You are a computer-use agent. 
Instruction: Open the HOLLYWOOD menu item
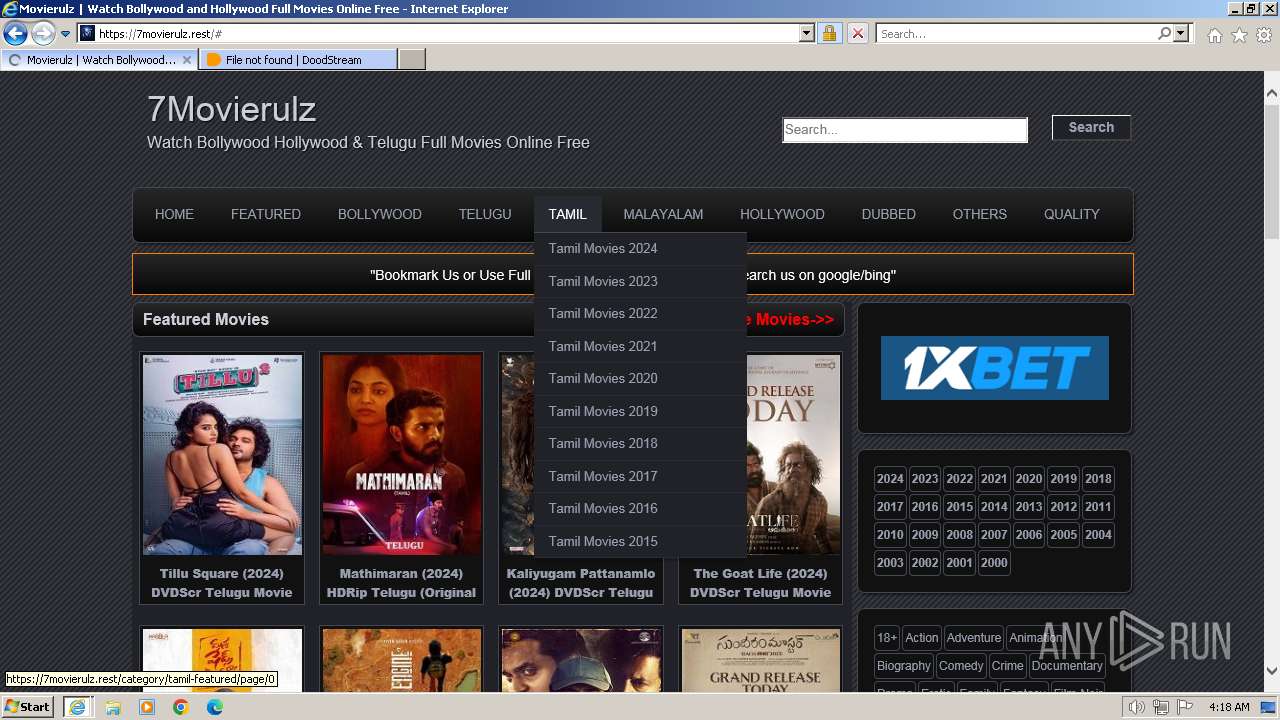782,214
